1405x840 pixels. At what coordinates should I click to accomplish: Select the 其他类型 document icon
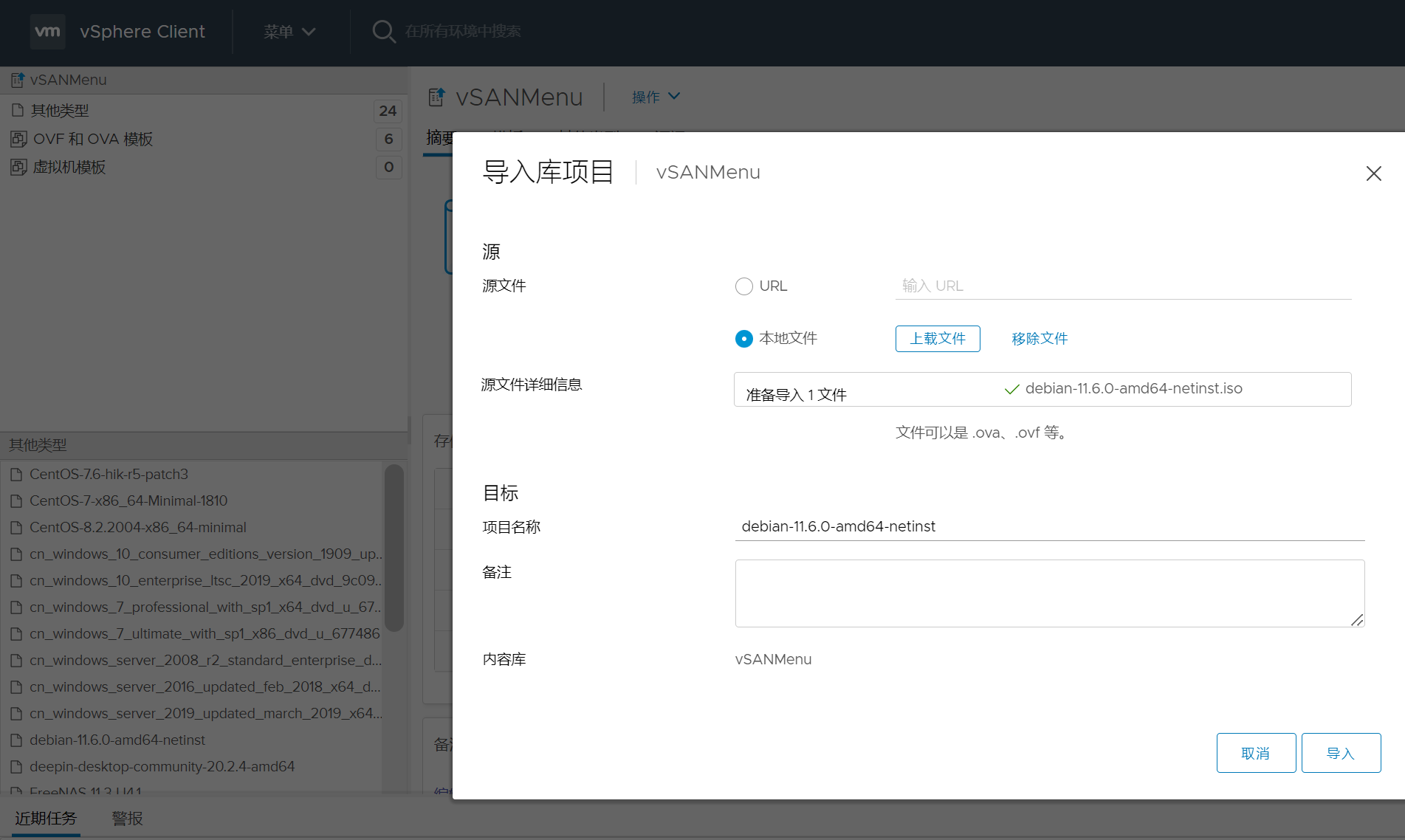[18, 110]
